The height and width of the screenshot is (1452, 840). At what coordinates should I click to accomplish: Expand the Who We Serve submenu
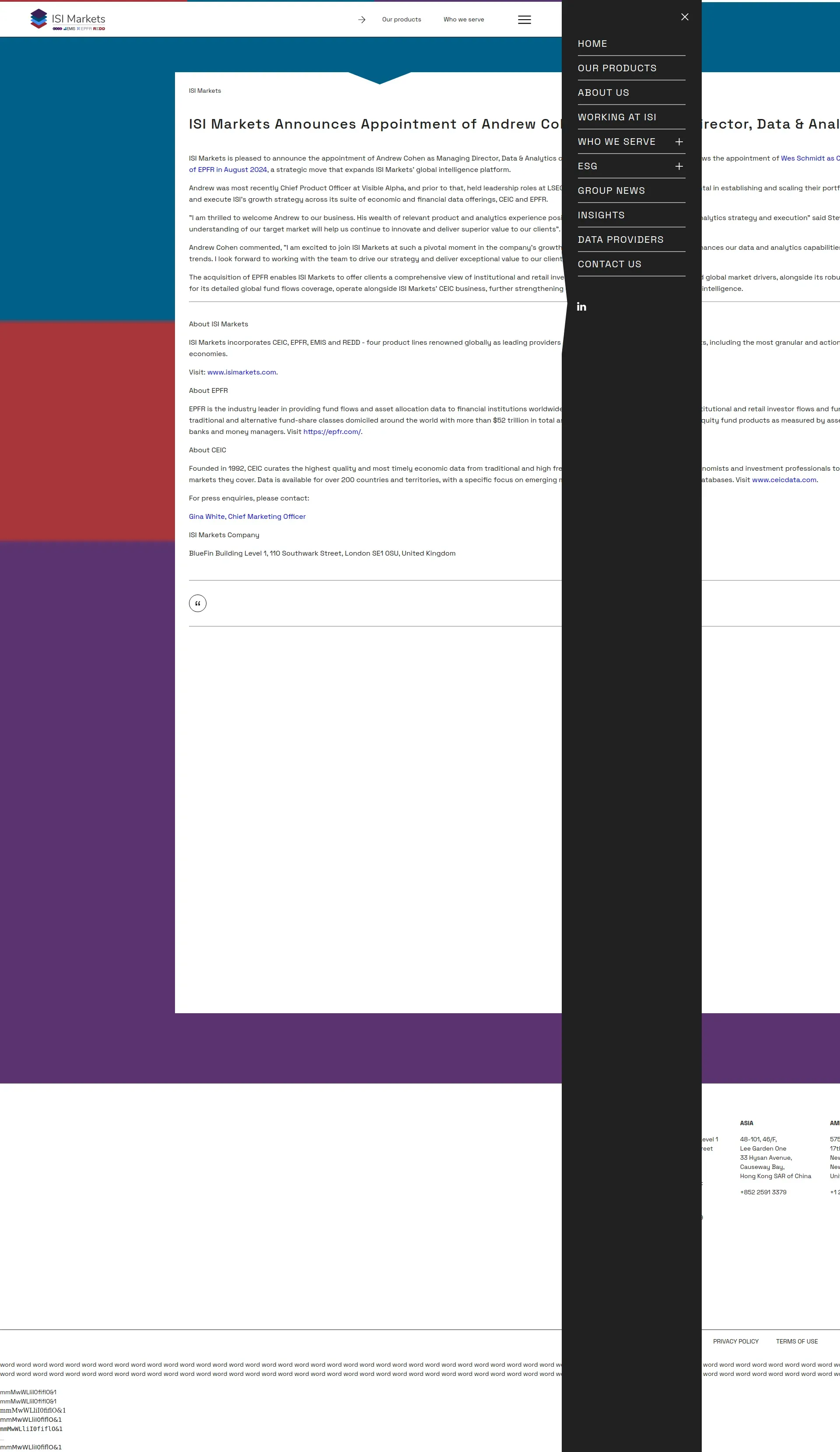point(679,142)
